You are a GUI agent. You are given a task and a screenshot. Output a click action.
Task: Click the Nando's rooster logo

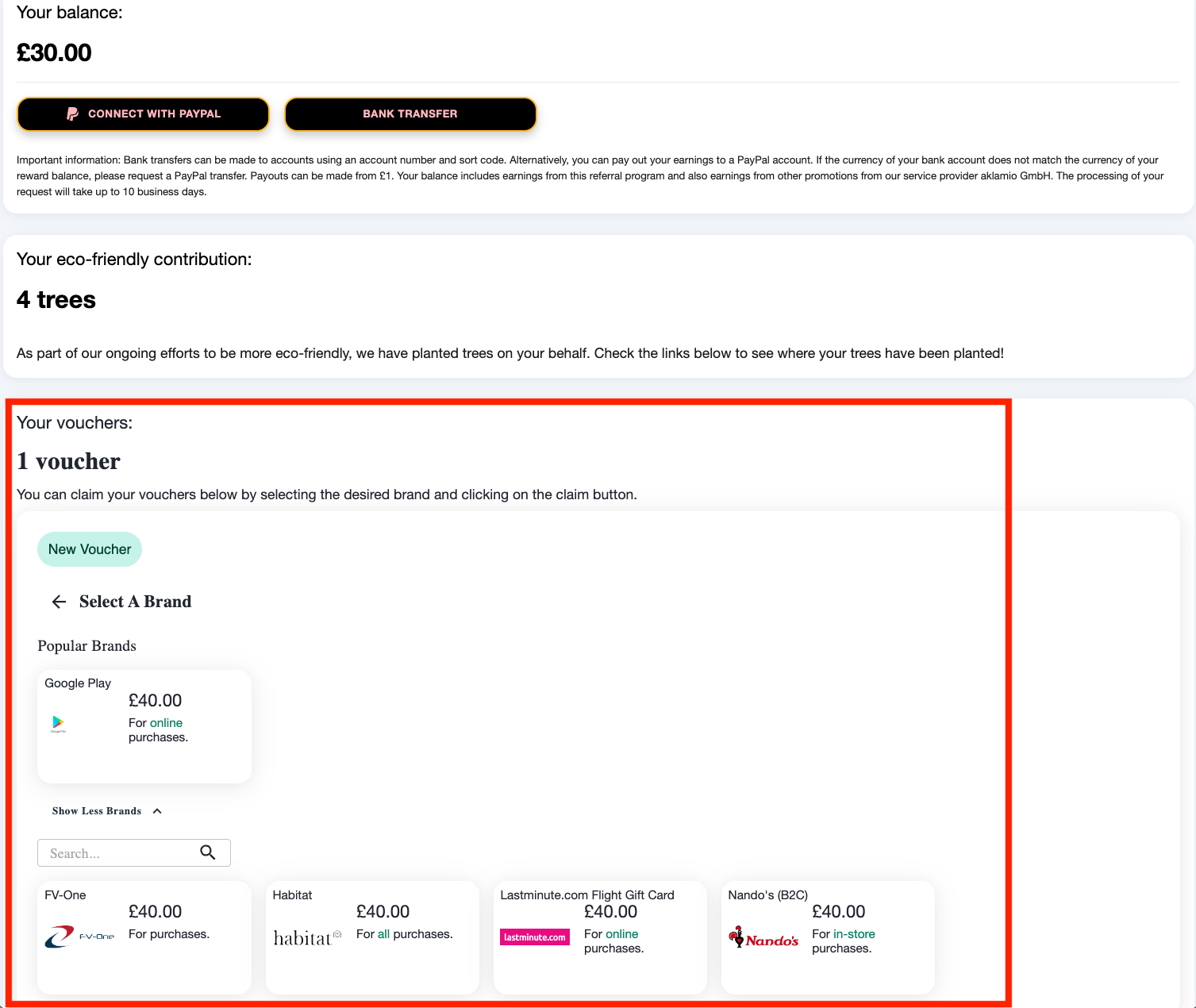tap(763, 937)
